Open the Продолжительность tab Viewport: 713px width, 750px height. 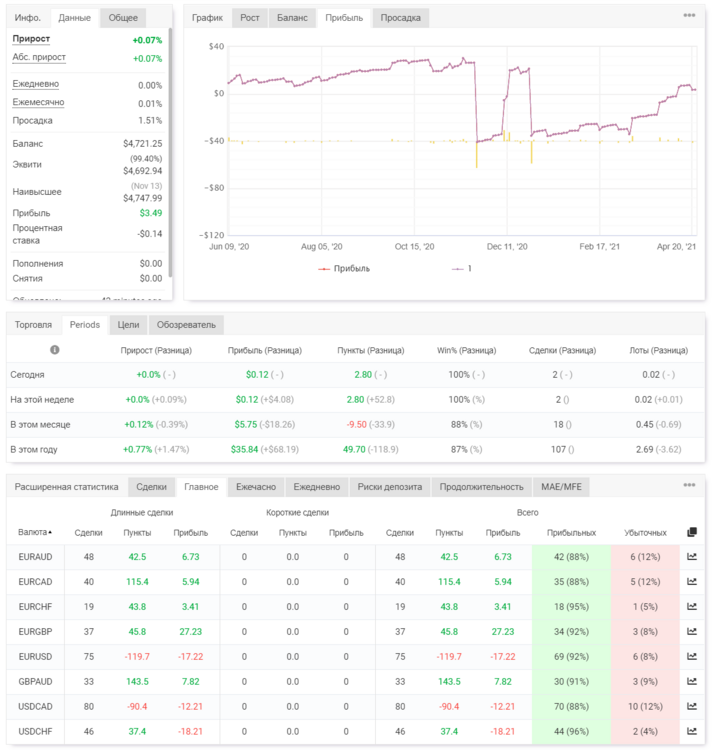click(x=482, y=486)
